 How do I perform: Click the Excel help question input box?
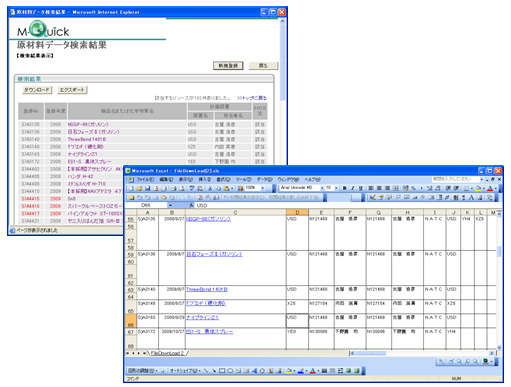point(455,179)
